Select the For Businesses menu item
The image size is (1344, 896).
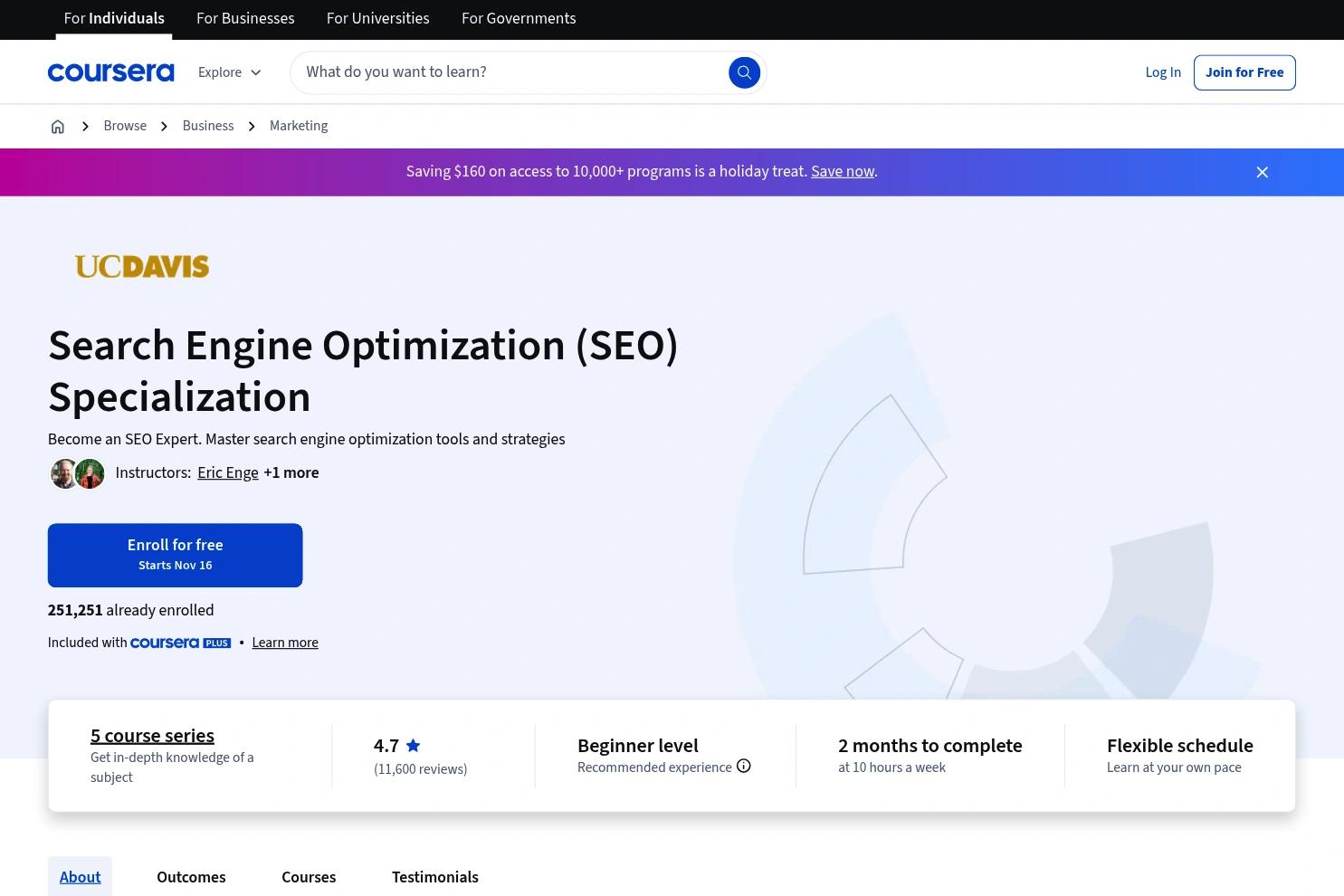244,18
